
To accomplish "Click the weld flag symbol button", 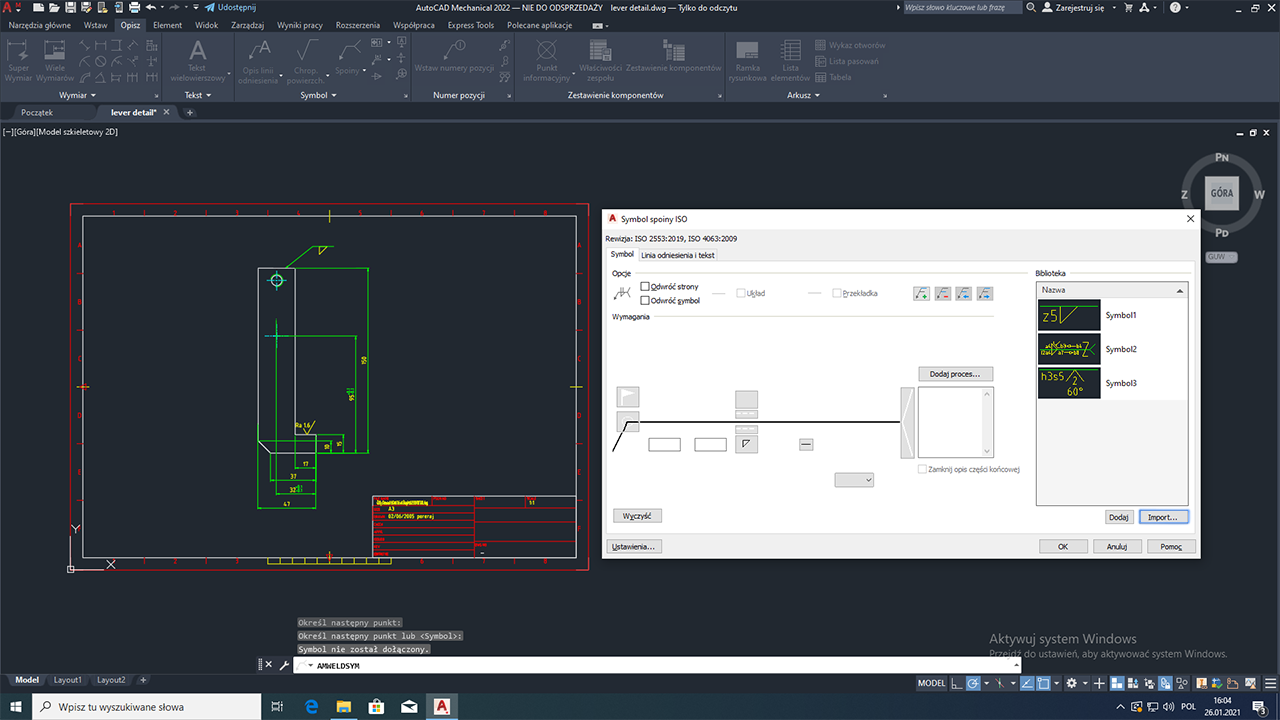I will click(627, 397).
